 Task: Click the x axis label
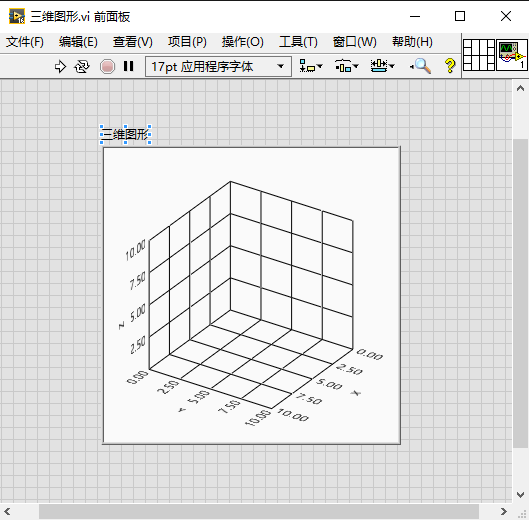355,393
